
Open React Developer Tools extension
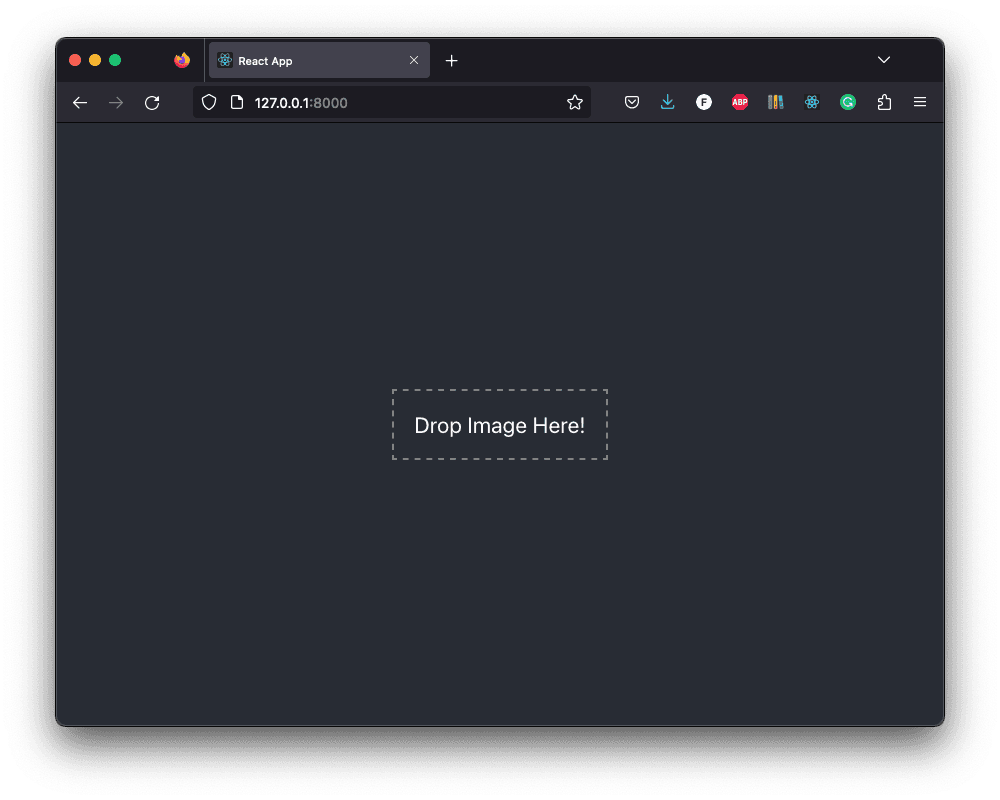pyautogui.click(x=812, y=102)
